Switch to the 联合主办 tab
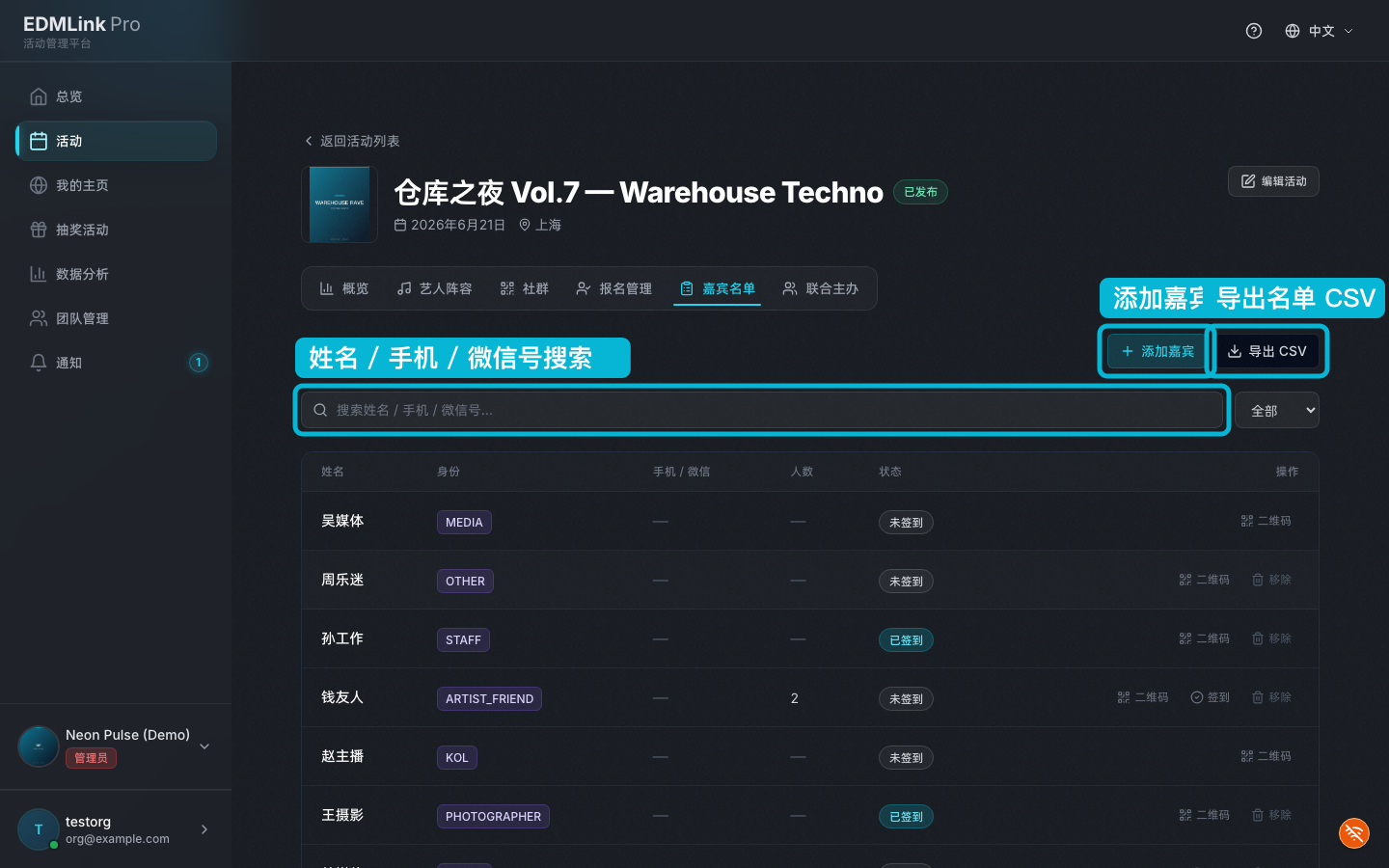This screenshot has height=868, width=1389. pyautogui.click(x=821, y=288)
